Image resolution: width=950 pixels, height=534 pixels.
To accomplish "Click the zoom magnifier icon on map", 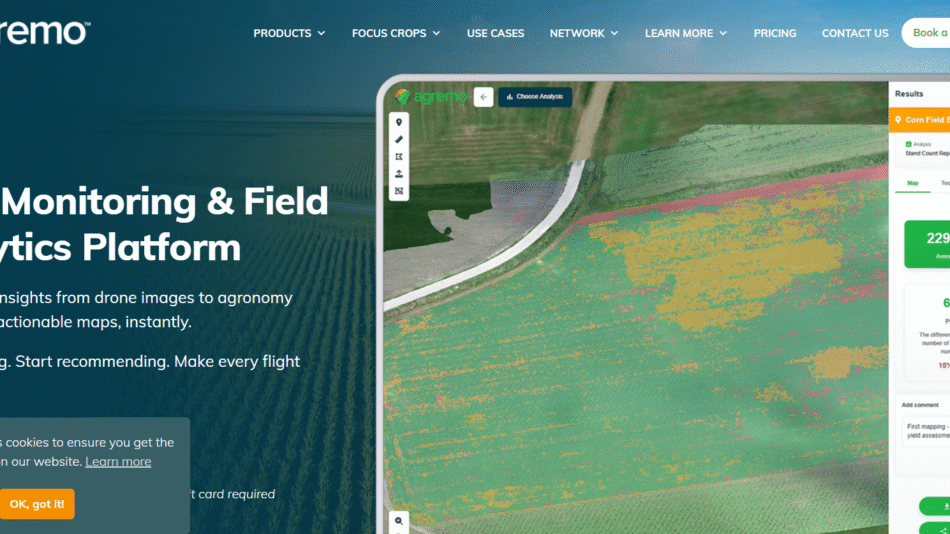I will point(399,521).
